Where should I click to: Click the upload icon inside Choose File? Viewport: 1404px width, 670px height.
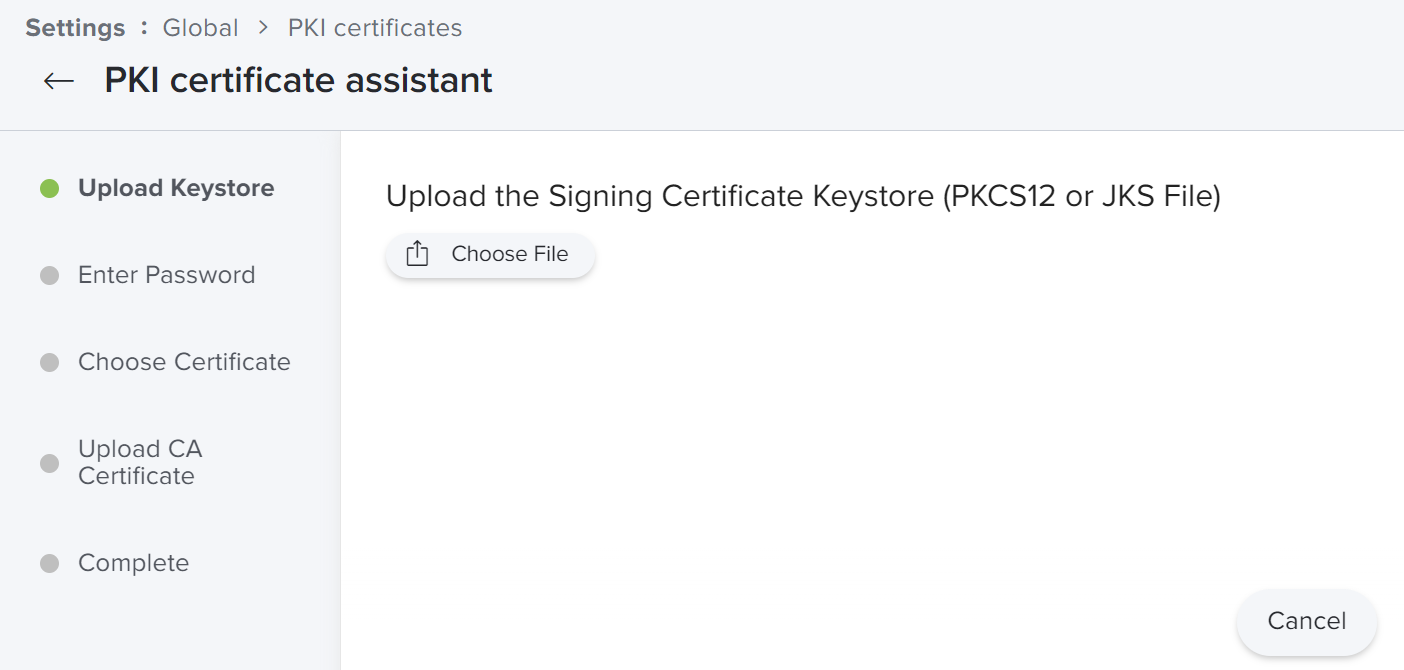pos(417,254)
